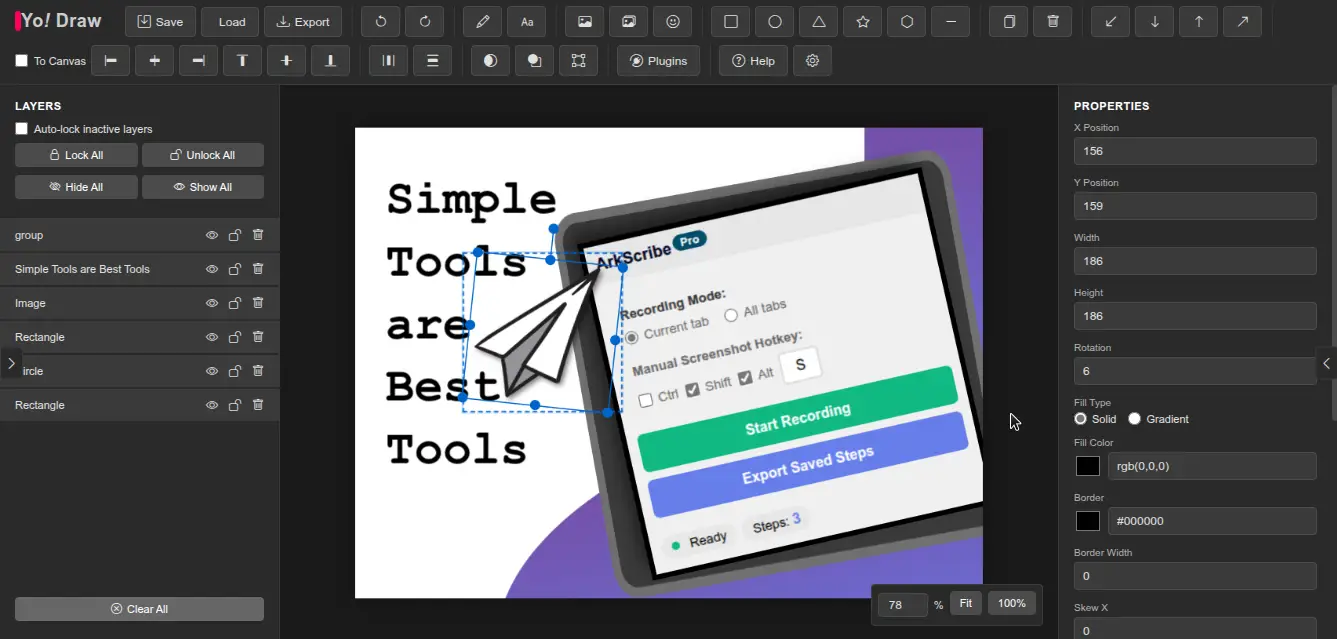Pick the Circle shape tool
The image size is (1337, 639).
pyautogui.click(x=774, y=21)
